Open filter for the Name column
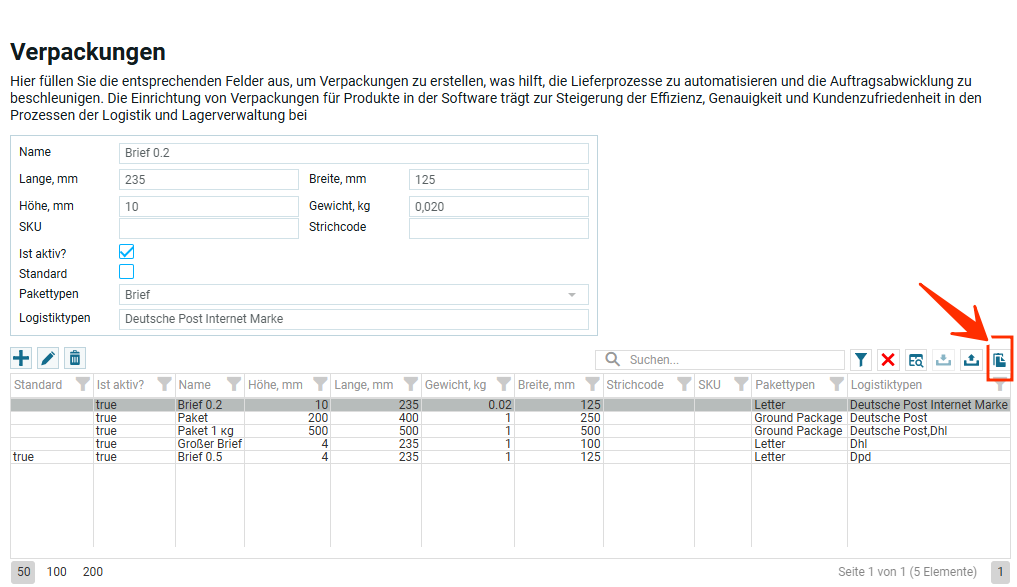This screenshot has height=587, width=1017. point(234,385)
